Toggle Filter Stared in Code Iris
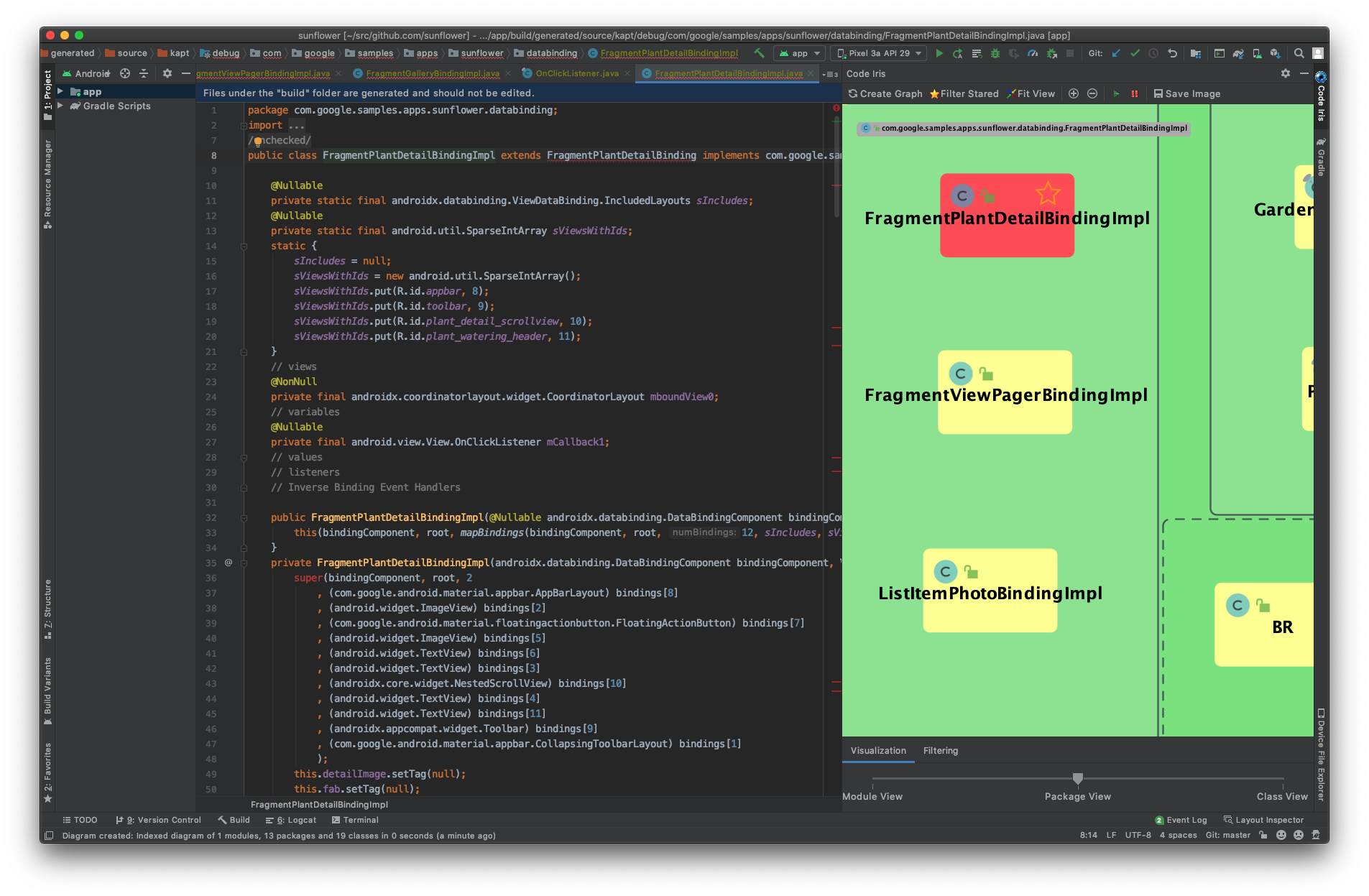The height and width of the screenshot is (896, 1369). 964,93
